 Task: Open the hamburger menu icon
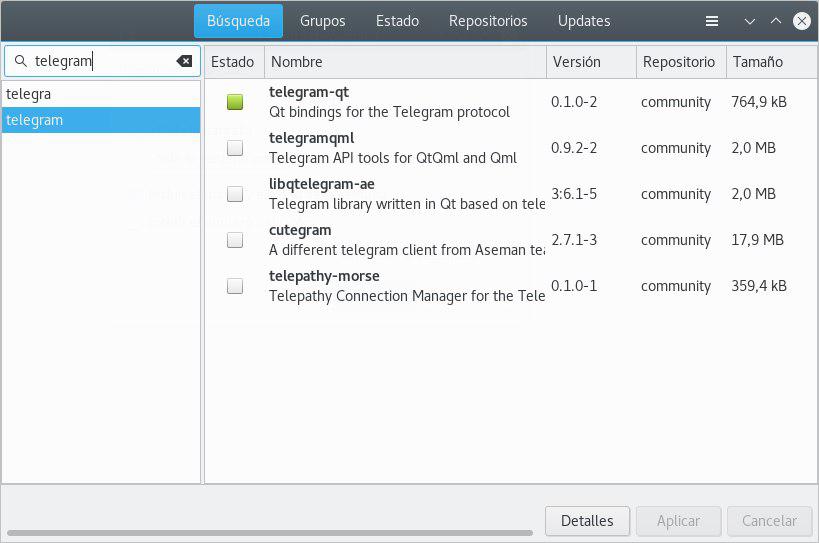point(712,21)
